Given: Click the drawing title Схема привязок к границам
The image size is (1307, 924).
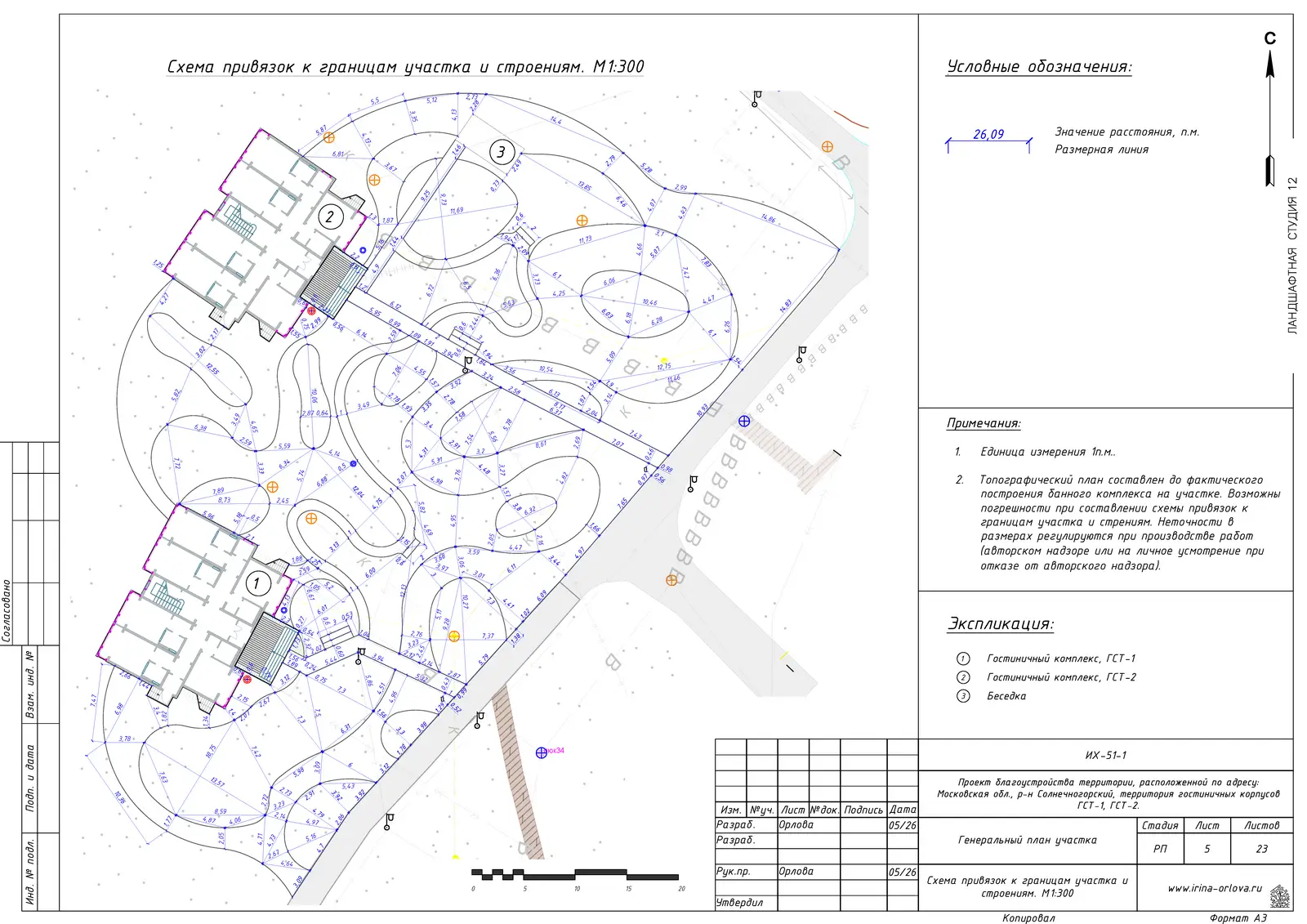Looking at the screenshot, I should (x=405, y=66).
